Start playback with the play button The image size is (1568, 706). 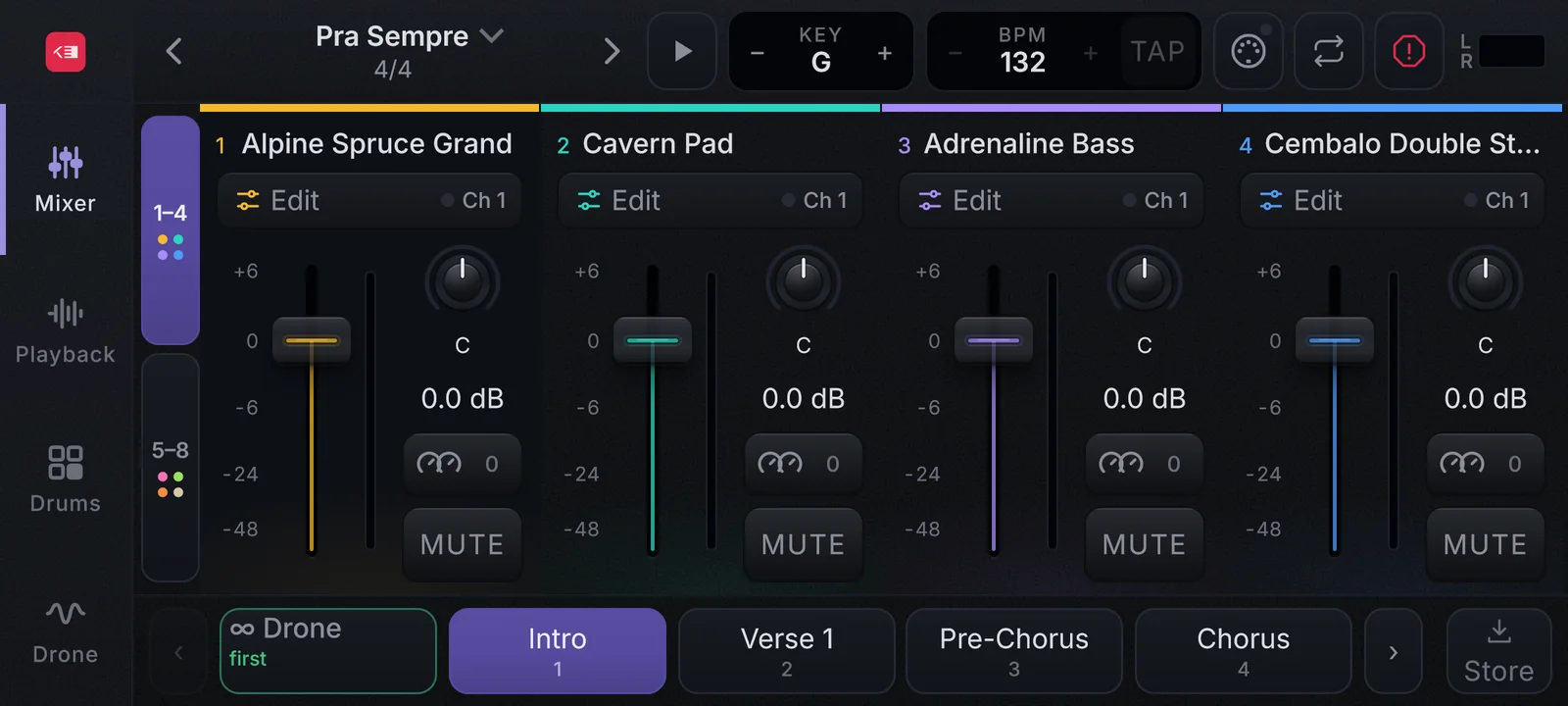(682, 51)
